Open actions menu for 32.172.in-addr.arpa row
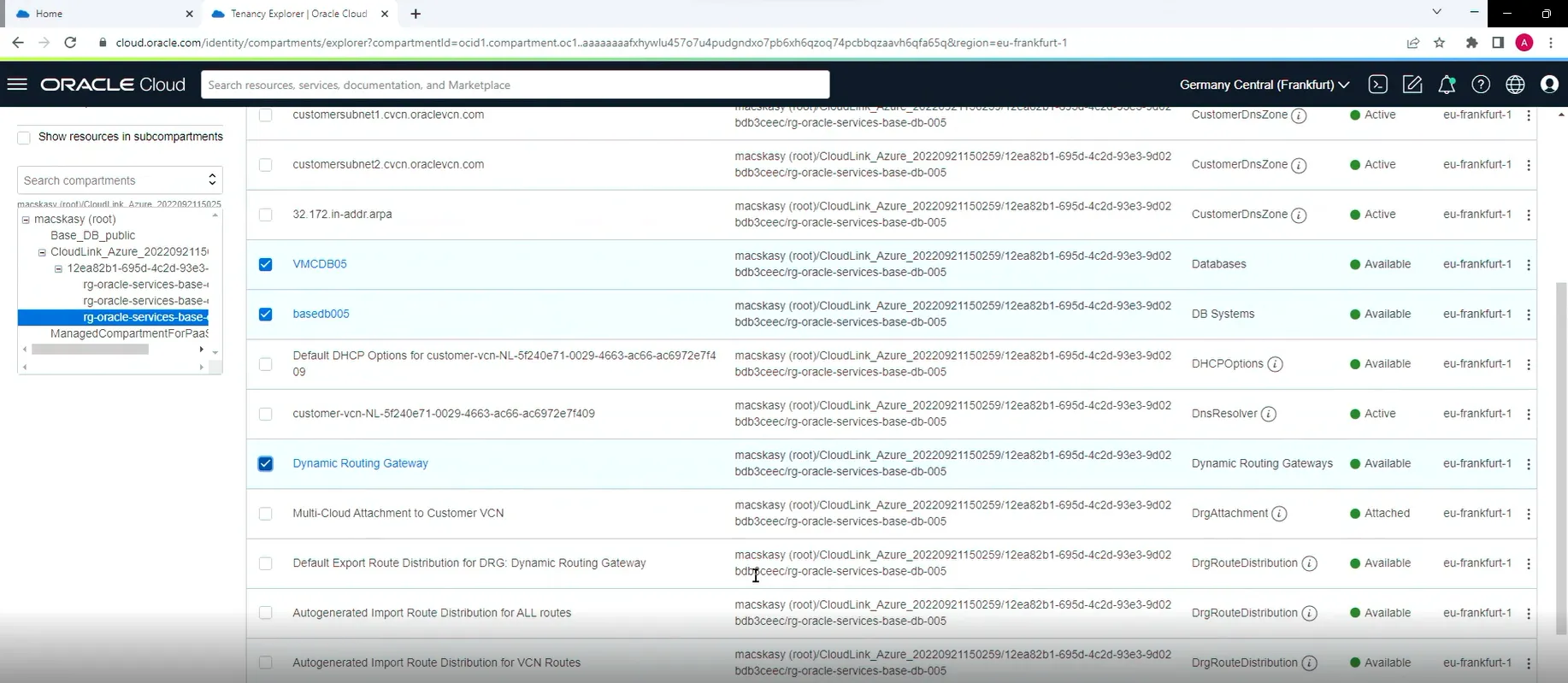Viewport: 1568px width, 683px height. point(1529,215)
